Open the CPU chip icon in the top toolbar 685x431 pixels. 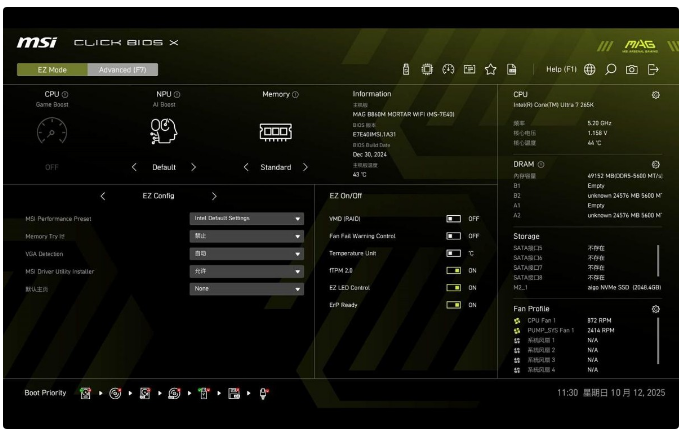click(427, 69)
